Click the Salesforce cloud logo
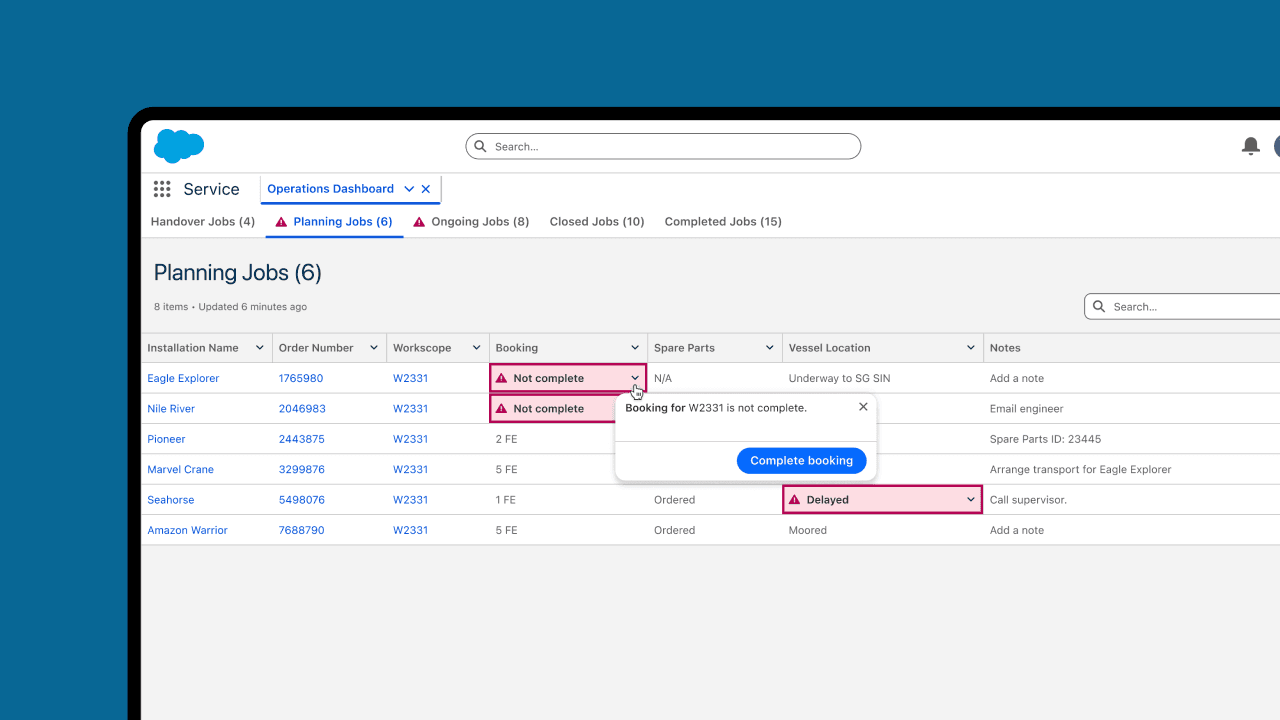This screenshot has height=720, width=1280. (179, 146)
